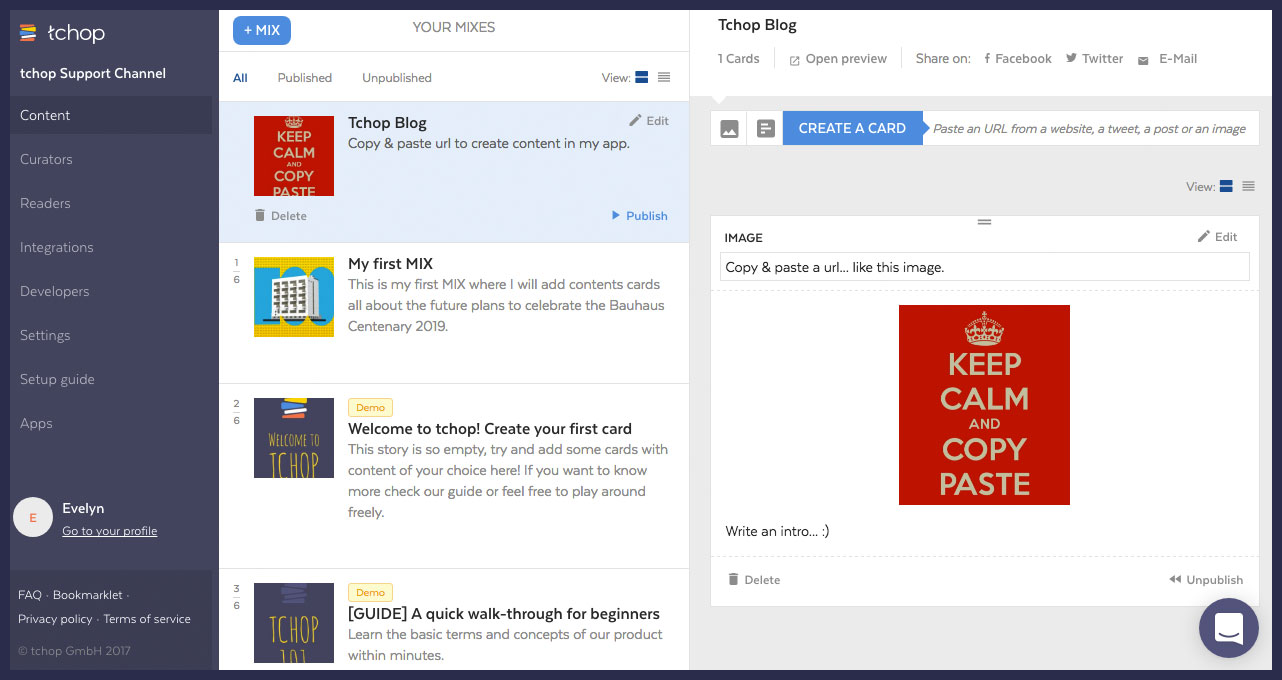
Task: Add a text card icon
Action: [765, 128]
